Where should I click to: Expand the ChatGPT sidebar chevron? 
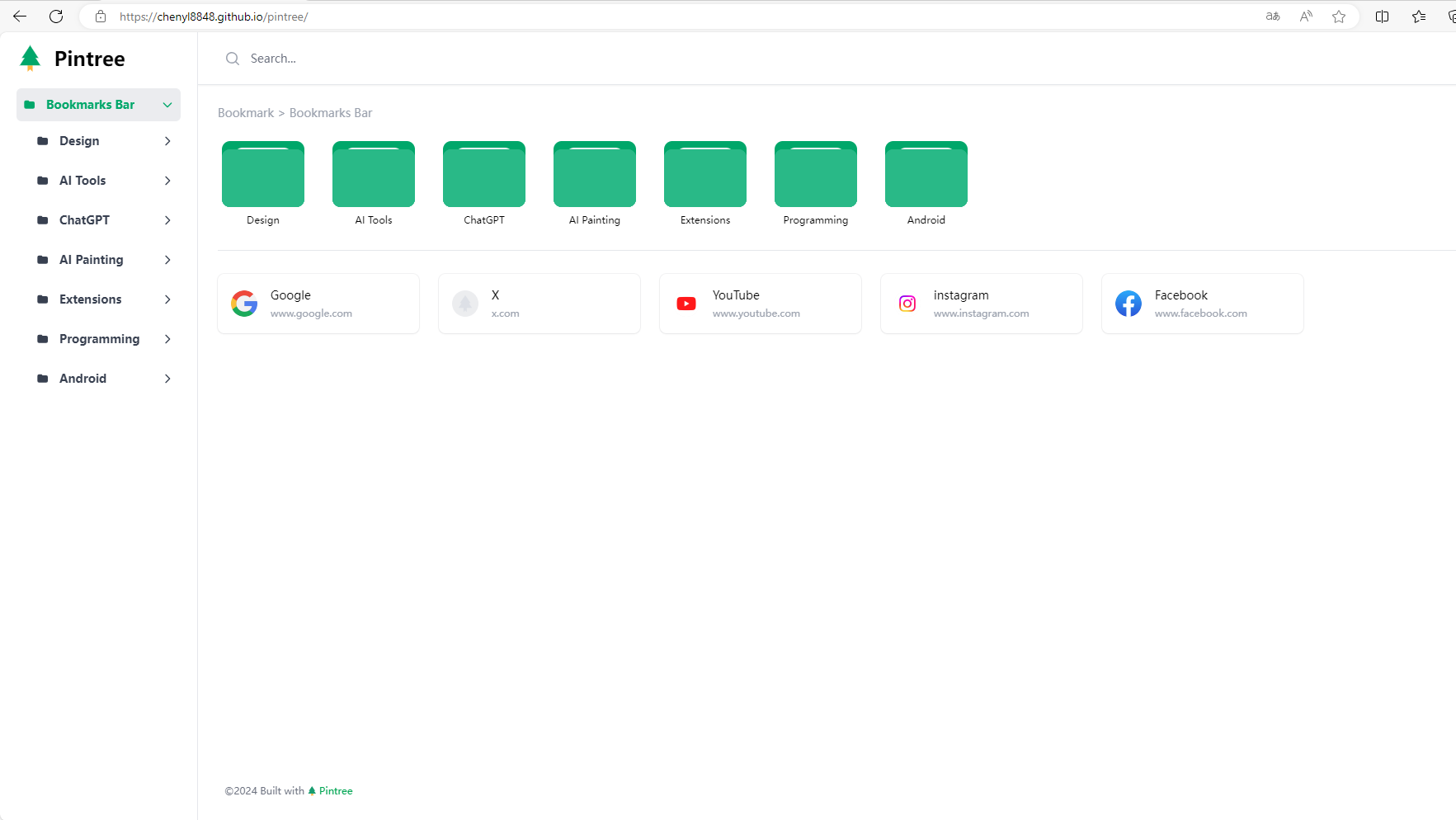[167, 220]
